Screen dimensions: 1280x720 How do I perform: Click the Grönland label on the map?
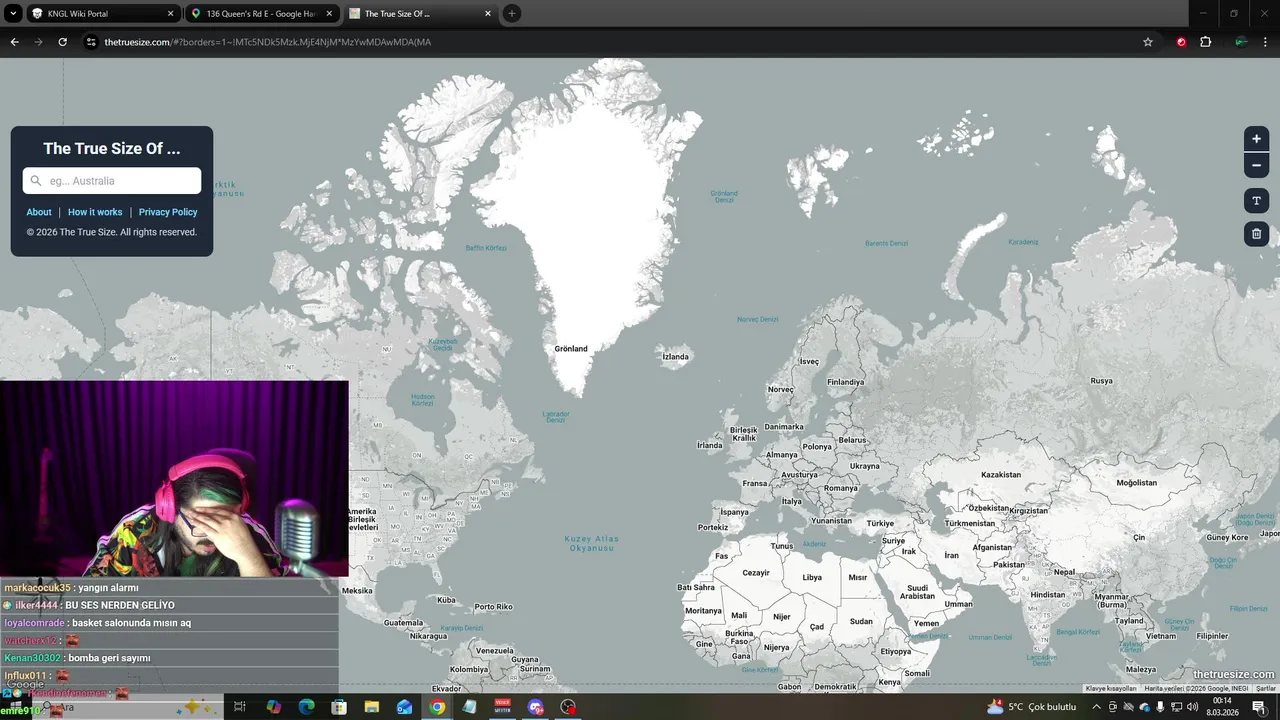(x=571, y=349)
